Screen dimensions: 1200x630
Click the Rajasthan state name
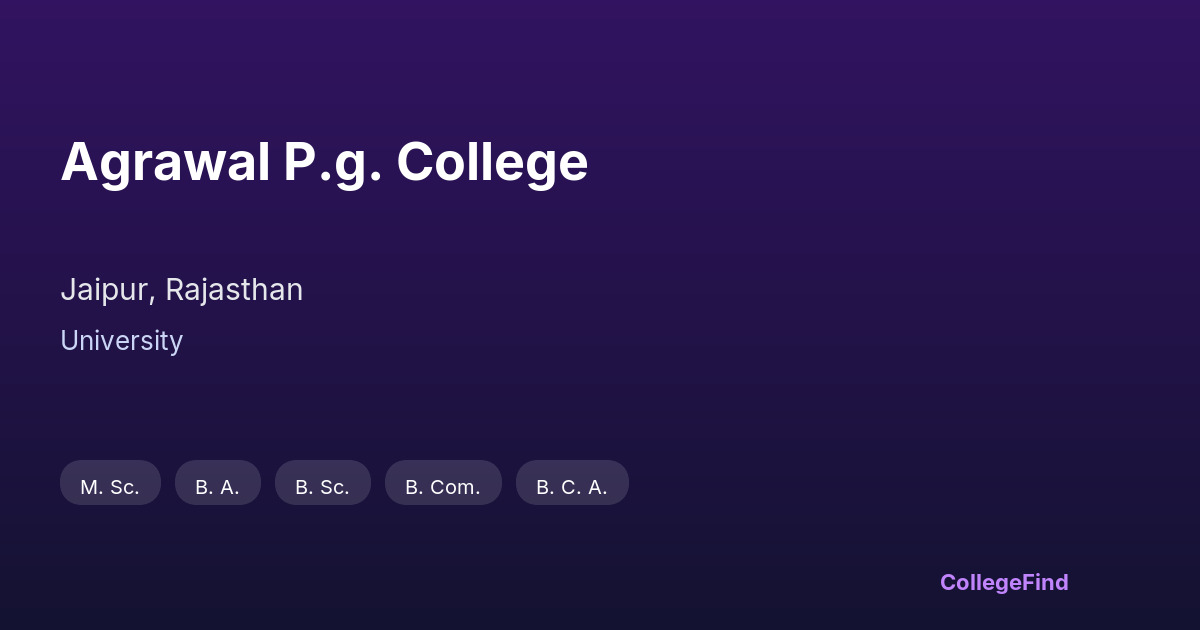(x=234, y=290)
